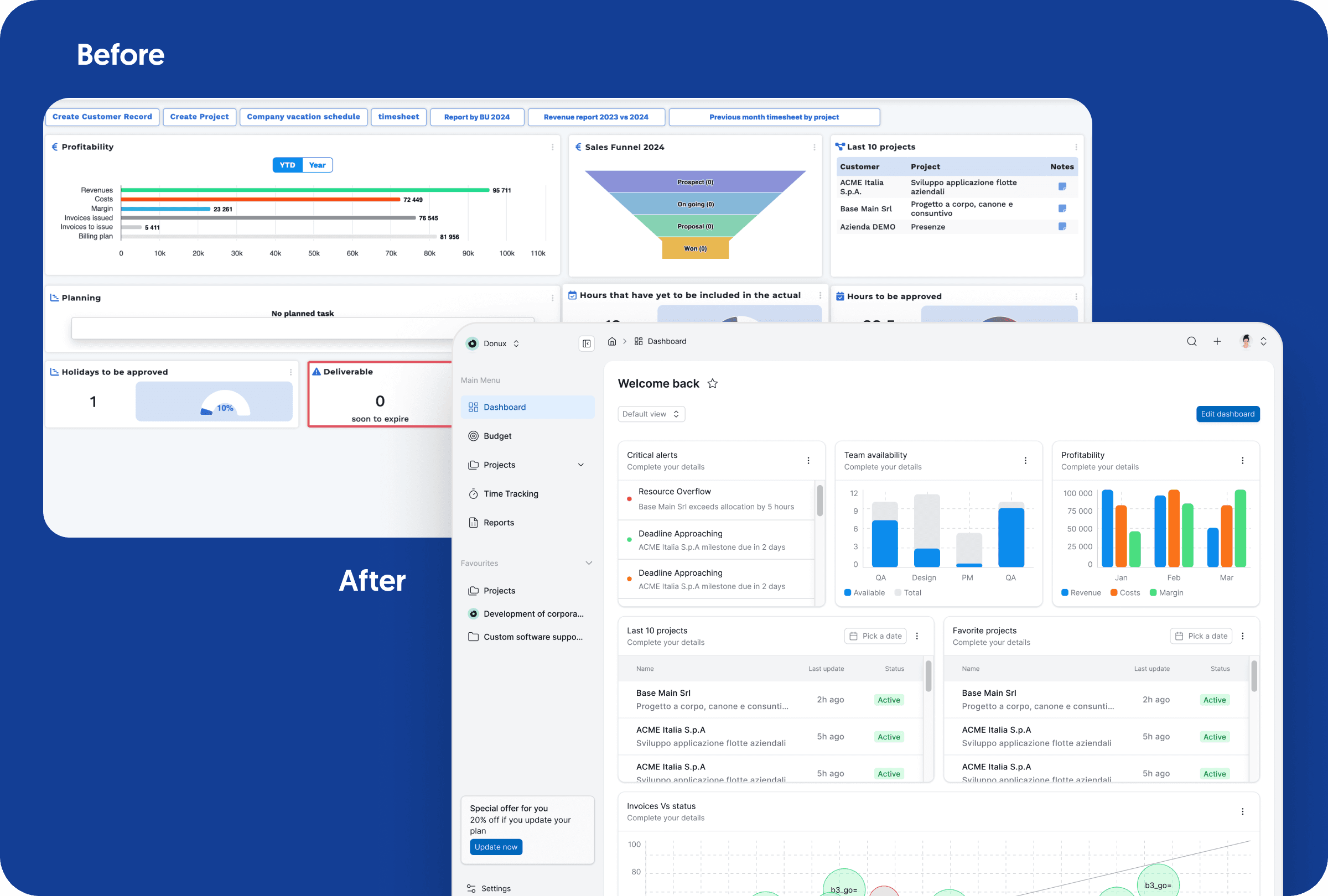Star the Welcome back dashboard
Image resolution: width=1328 pixels, height=896 pixels.
[713, 384]
